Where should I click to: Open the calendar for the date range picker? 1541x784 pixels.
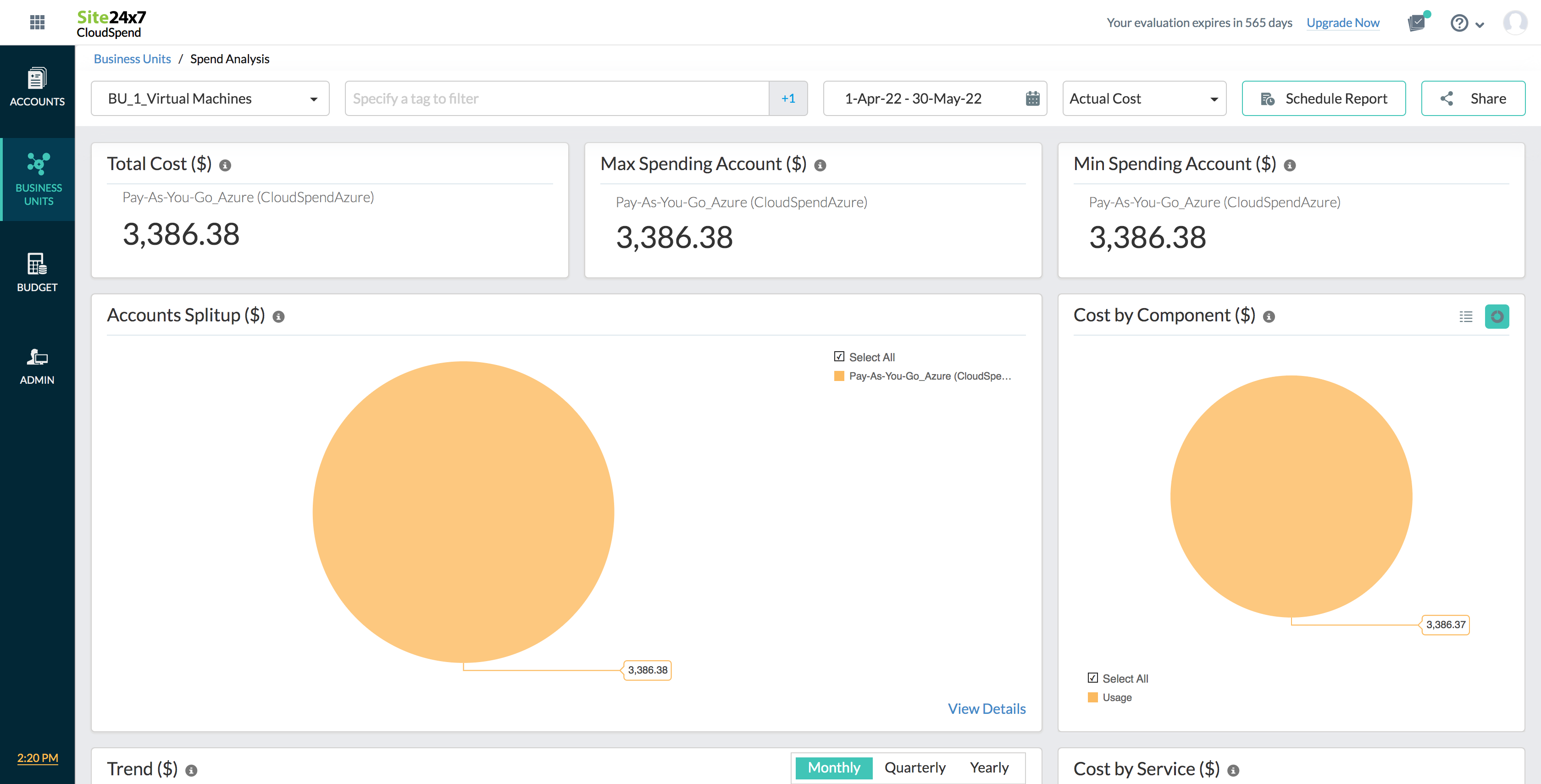(x=1033, y=98)
